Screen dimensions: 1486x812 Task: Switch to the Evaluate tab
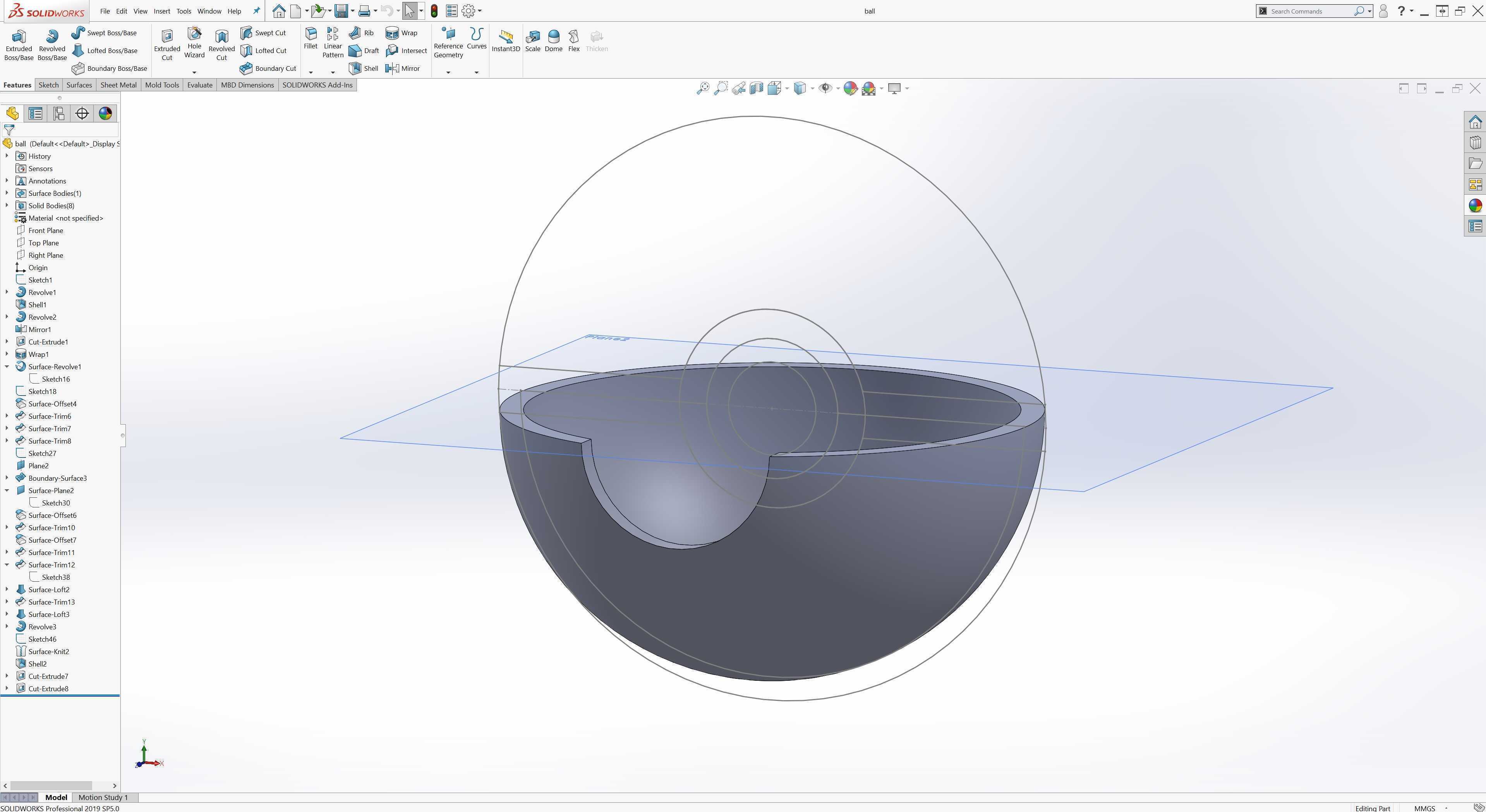click(x=200, y=85)
